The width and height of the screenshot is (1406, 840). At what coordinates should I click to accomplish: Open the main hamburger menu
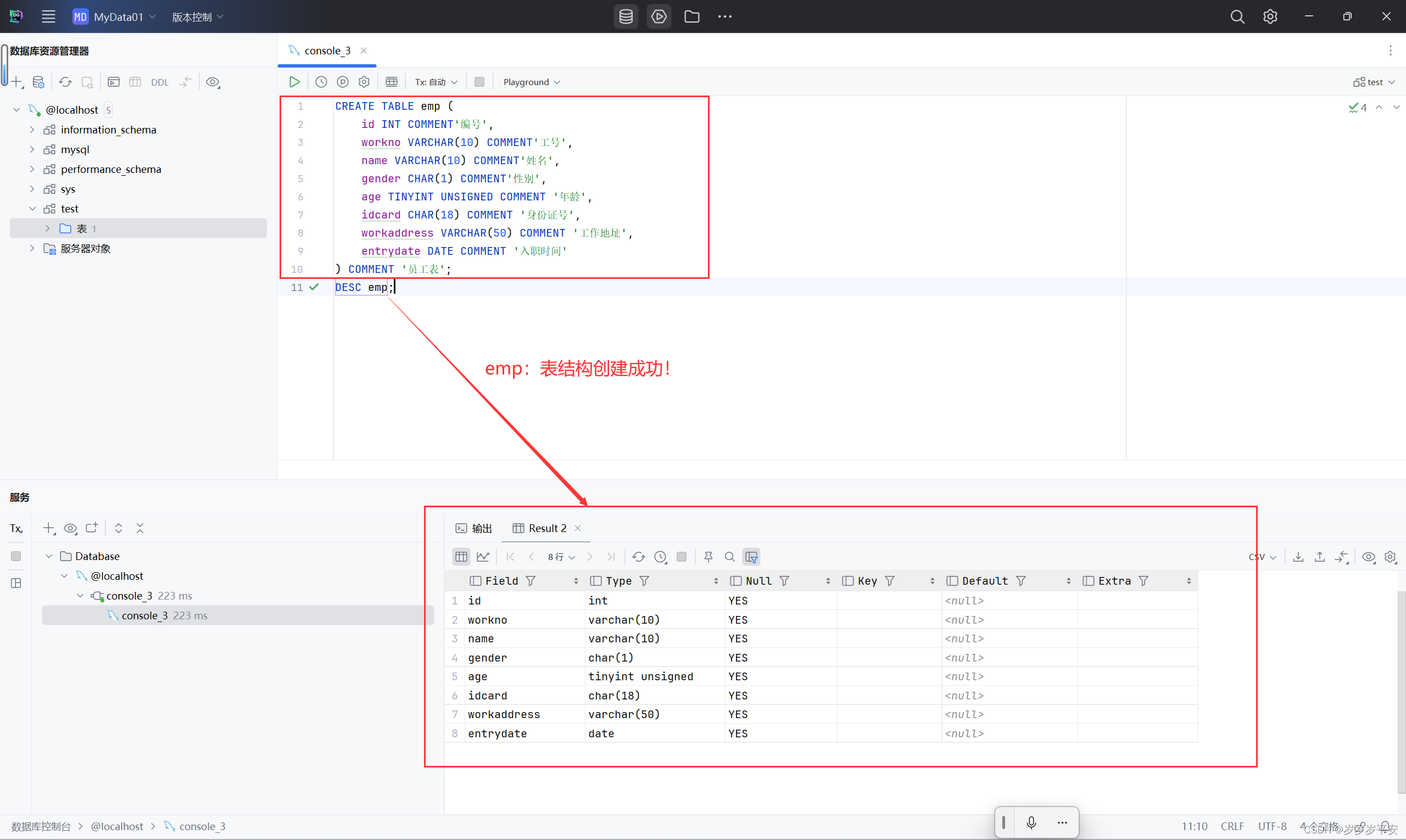(x=49, y=16)
